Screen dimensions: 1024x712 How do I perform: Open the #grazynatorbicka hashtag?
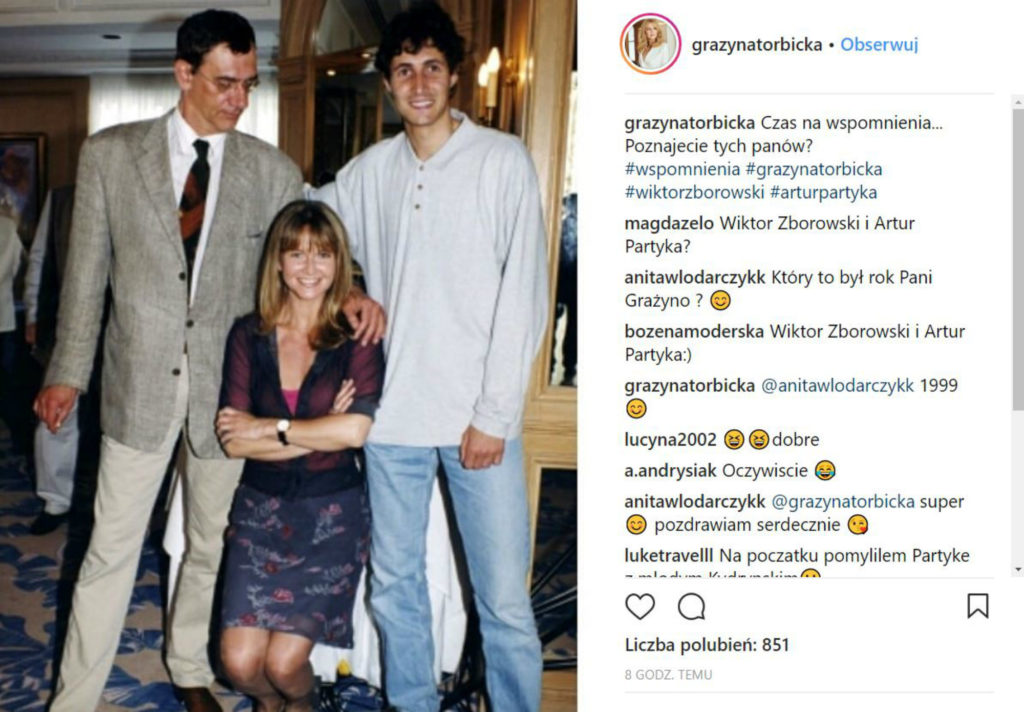pos(814,169)
